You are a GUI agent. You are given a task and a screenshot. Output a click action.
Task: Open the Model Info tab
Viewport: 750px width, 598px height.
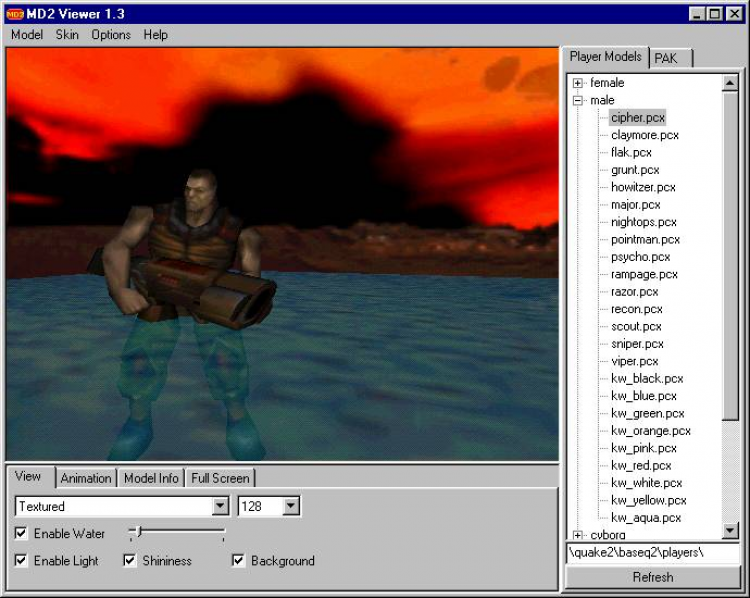click(151, 478)
